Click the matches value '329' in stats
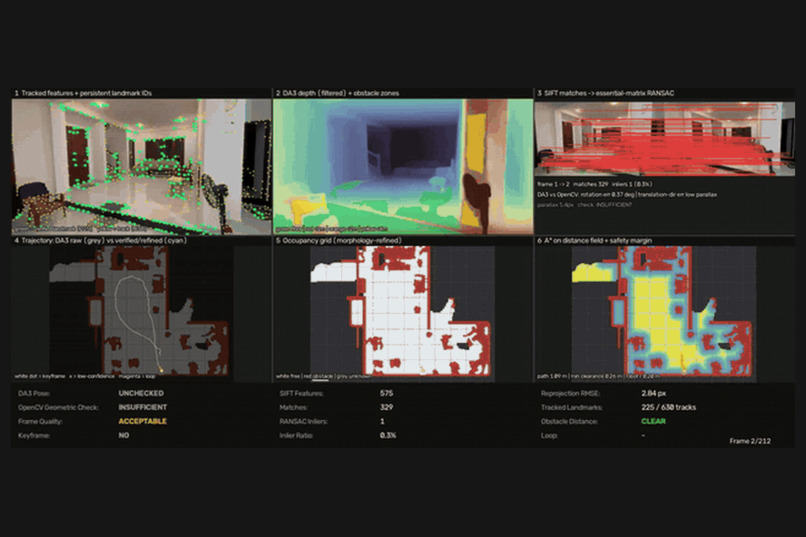The height and width of the screenshot is (537, 806). click(x=386, y=407)
